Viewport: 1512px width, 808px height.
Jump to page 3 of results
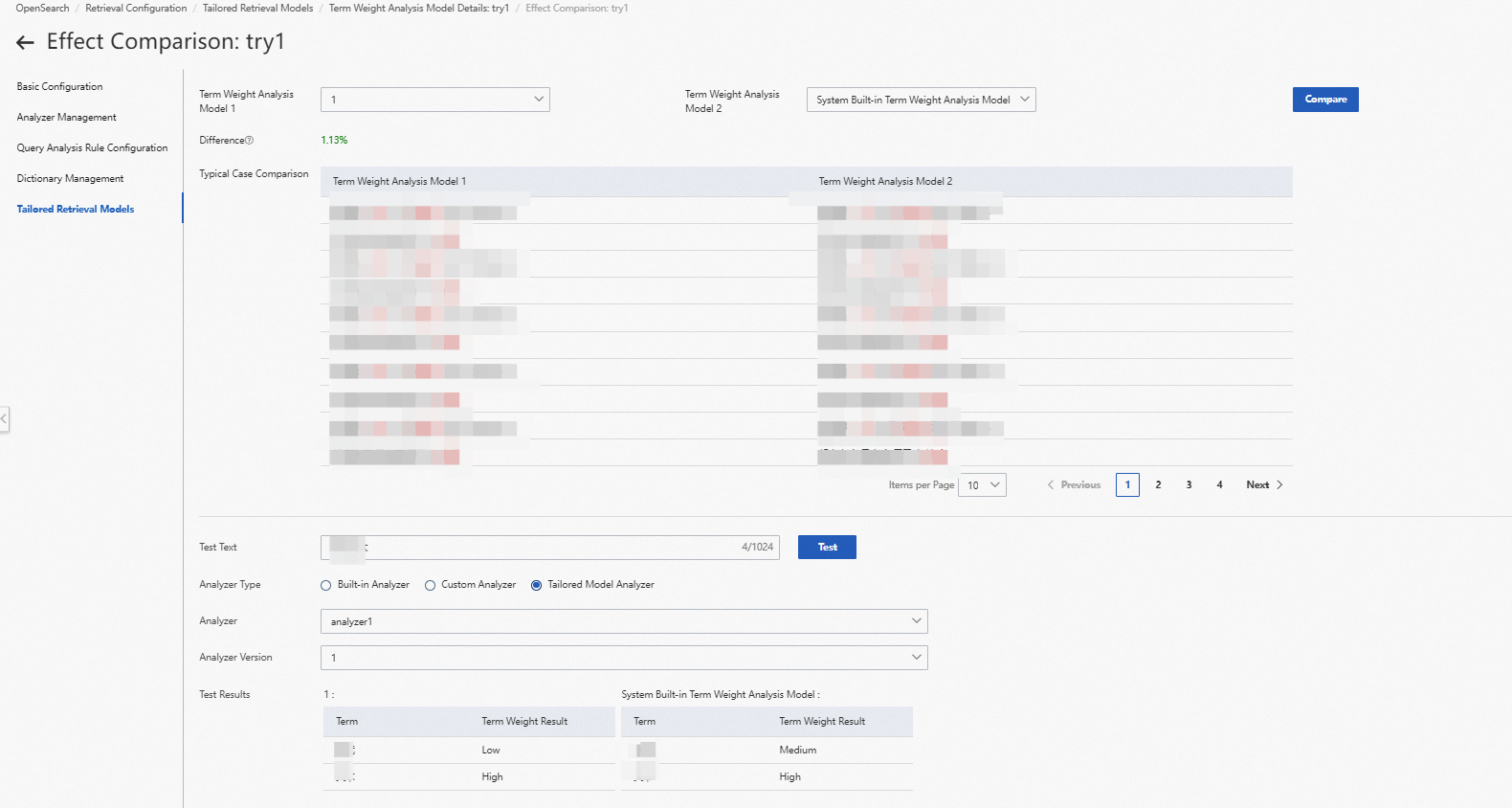[1189, 485]
